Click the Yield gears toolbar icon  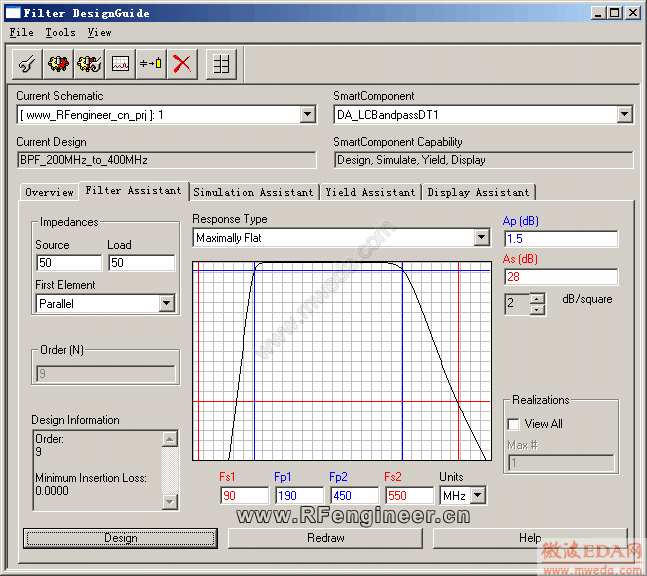coord(89,64)
